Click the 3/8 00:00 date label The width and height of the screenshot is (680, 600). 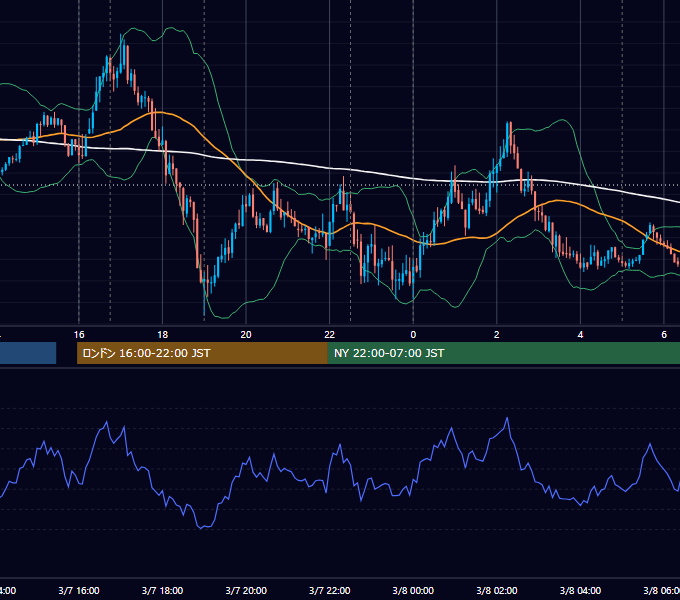(x=413, y=591)
